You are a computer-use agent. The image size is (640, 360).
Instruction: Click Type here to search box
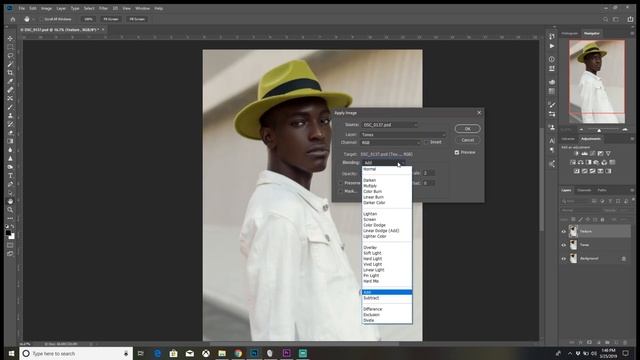point(76,353)
